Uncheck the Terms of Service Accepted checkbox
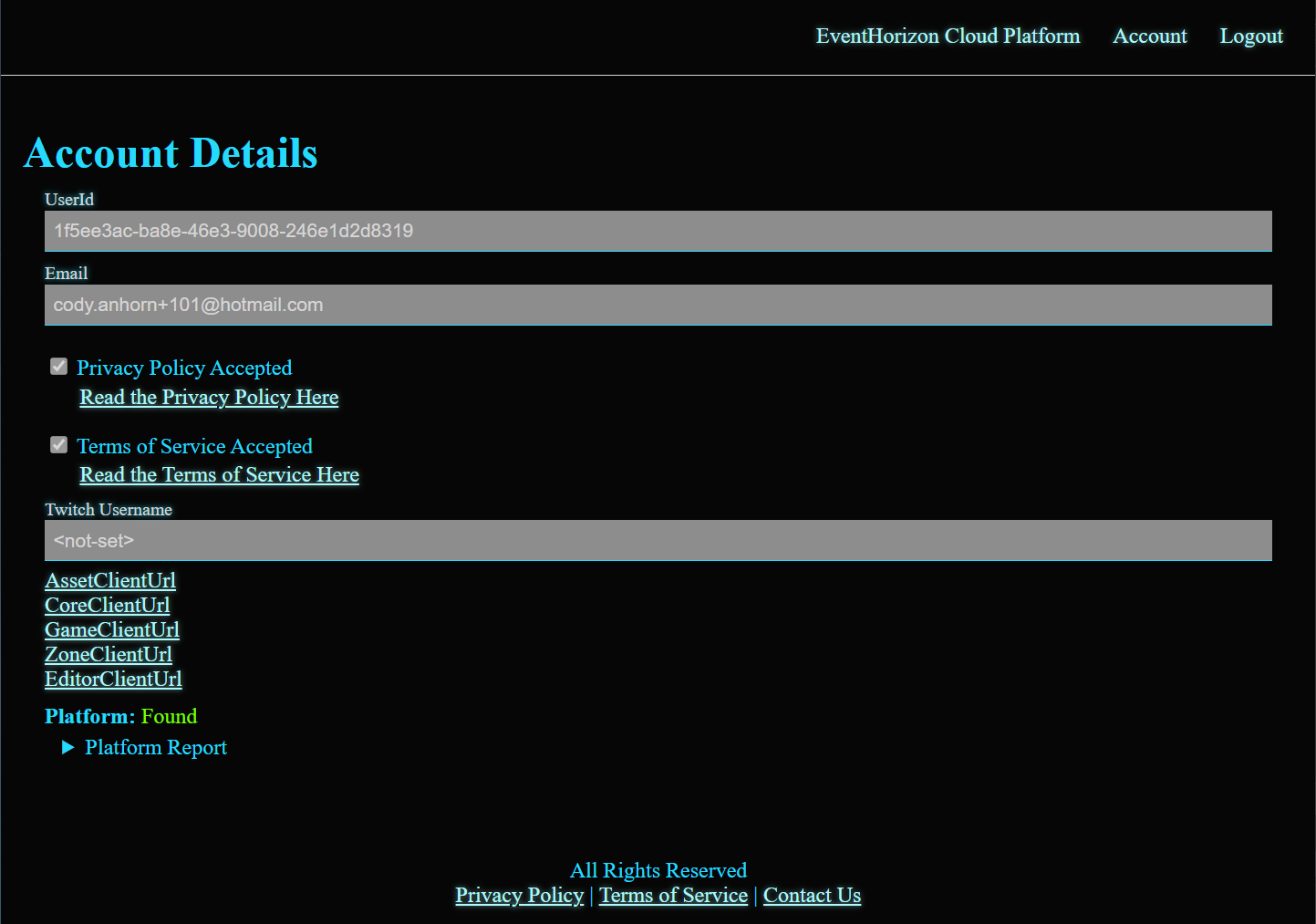The image size is (1316, 924). point(58,444)
